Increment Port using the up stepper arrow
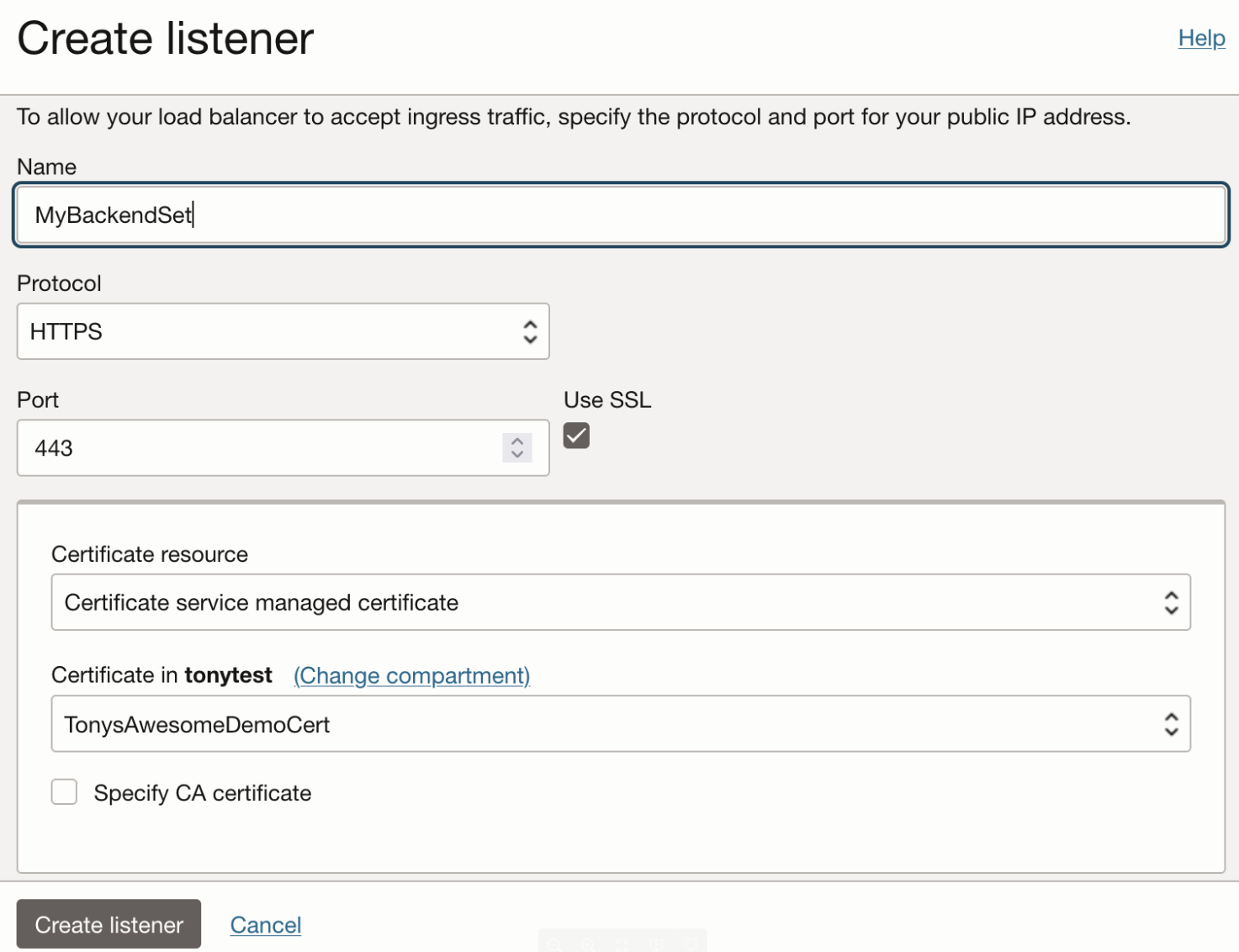 516,442
